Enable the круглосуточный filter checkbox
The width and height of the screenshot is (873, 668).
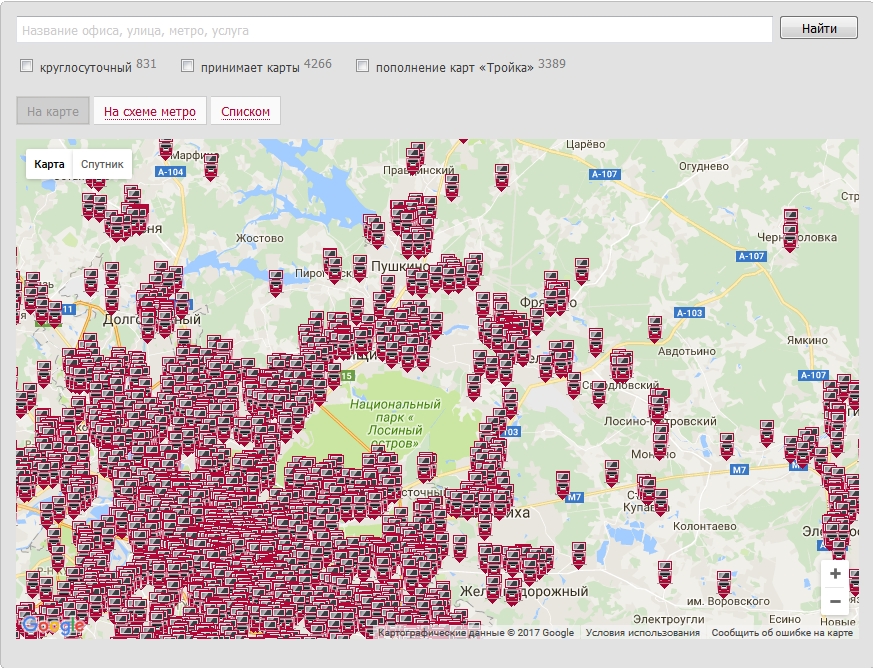[x=26, y=67]
